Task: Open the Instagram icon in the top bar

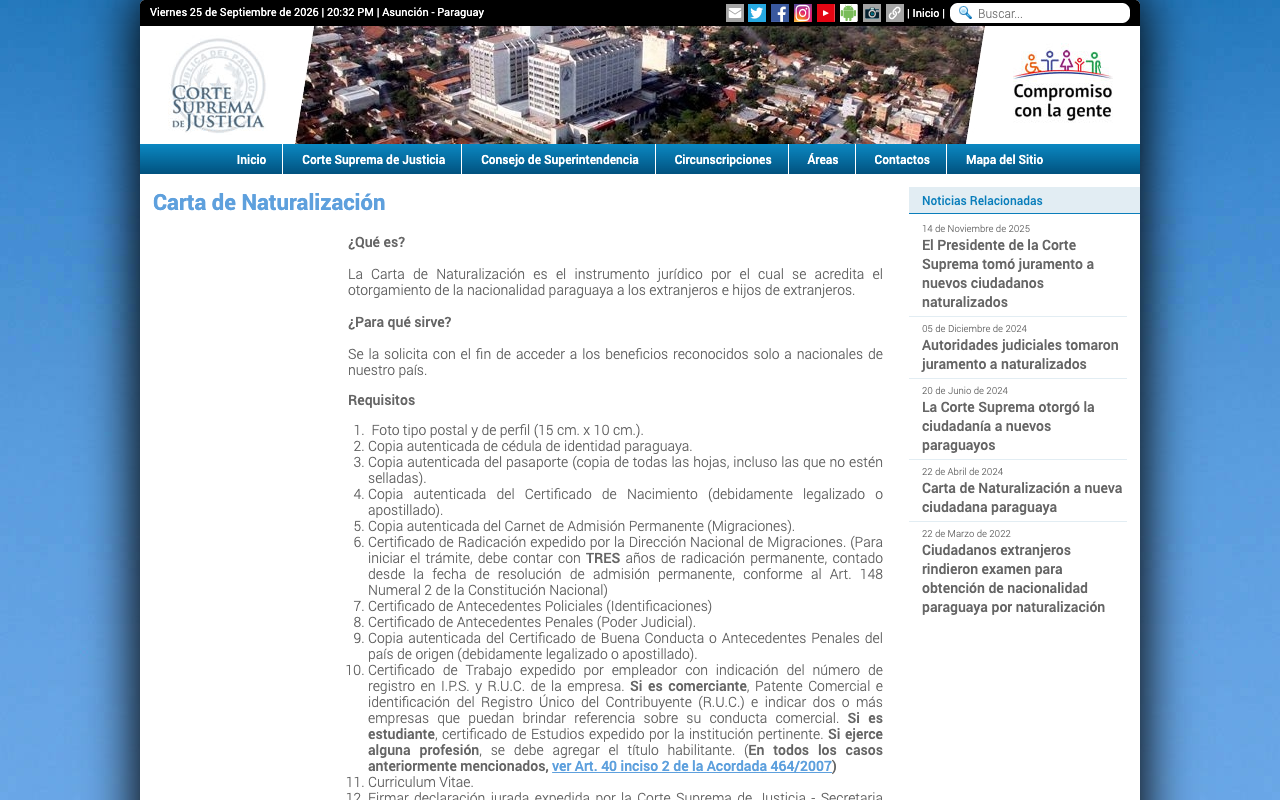Action: (803, 13)
